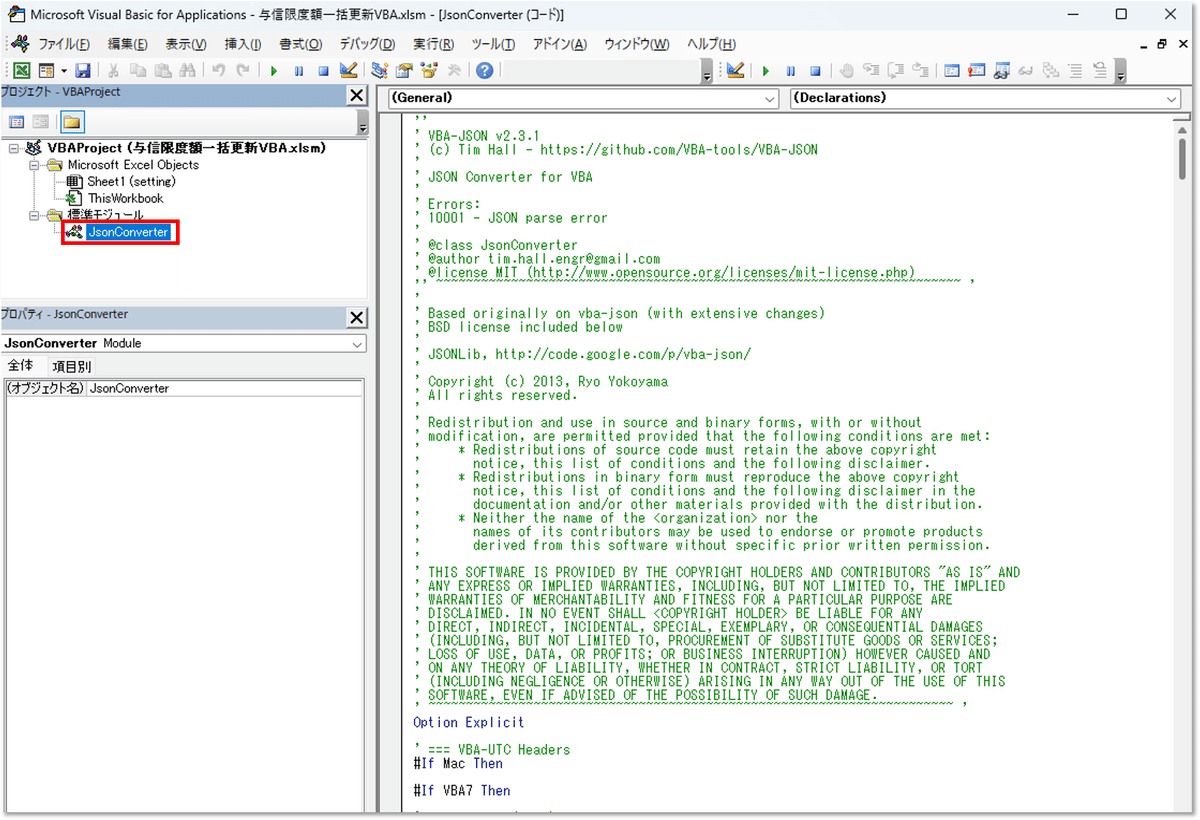Viewport: 1200px width, 820px height.
Task: Click Reset stop icon in Debug toolbar
Action: pos(815,71)
